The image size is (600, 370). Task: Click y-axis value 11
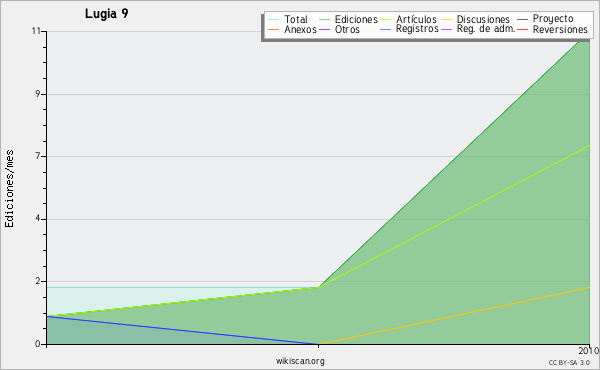tap(37, 31)
